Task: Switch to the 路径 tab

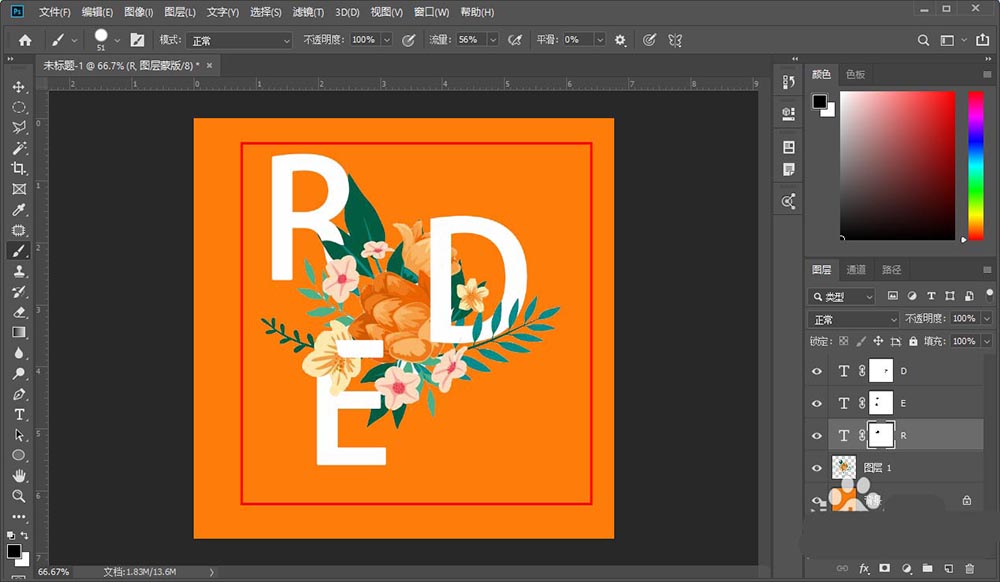Action: (892, 270)
